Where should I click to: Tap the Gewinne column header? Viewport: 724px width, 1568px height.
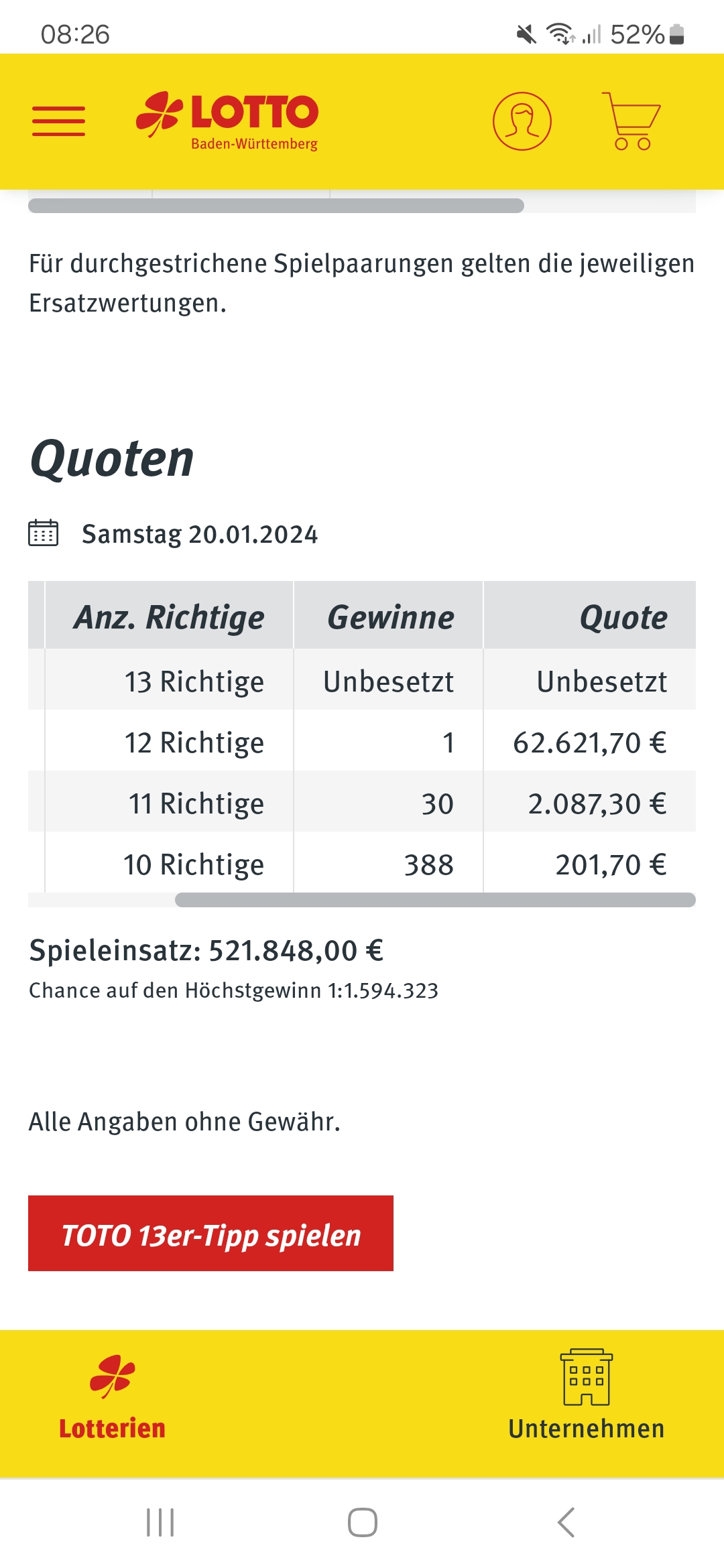click(389, 615)
